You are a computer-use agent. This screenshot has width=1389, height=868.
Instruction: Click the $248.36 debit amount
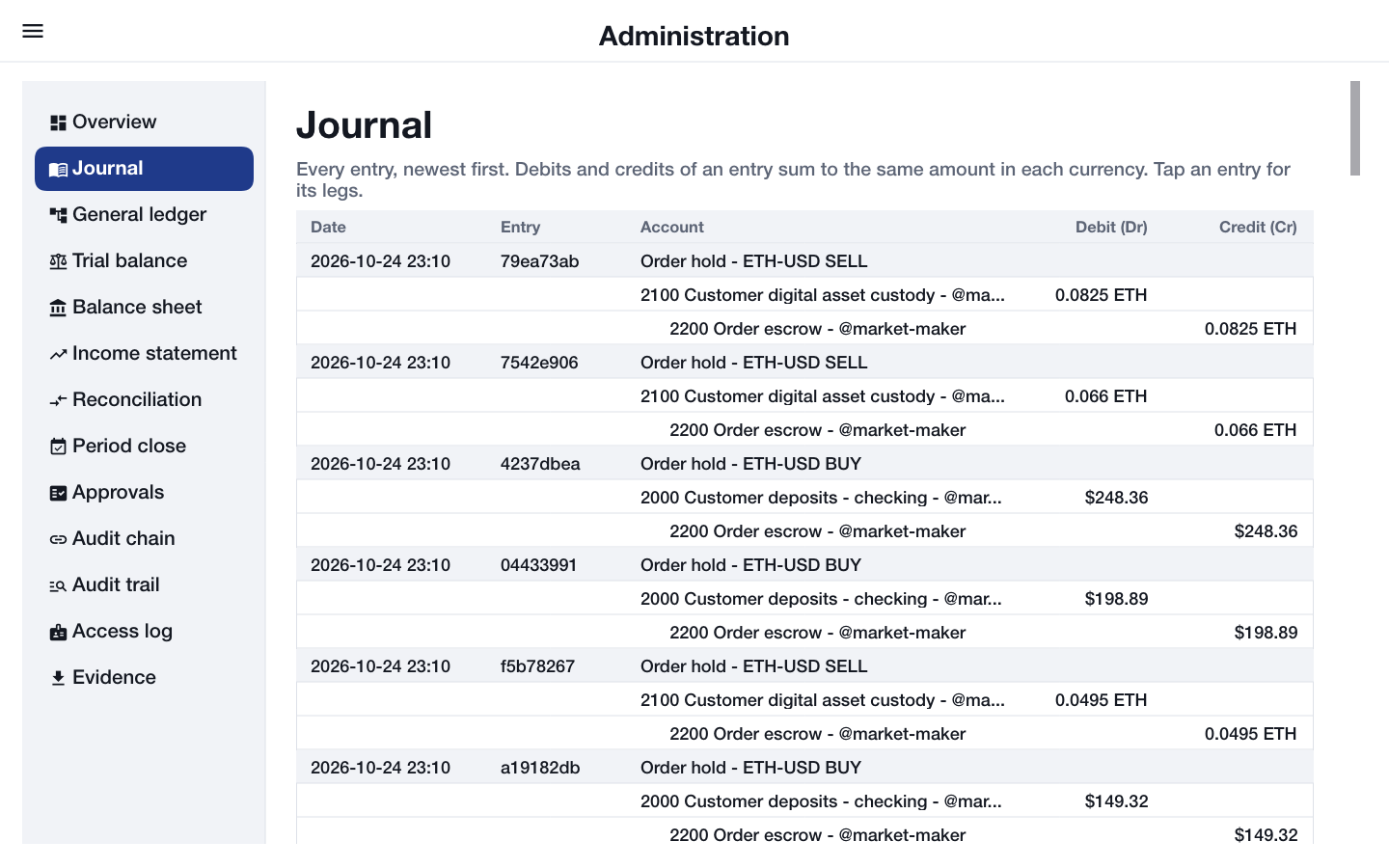point(1116,498)
